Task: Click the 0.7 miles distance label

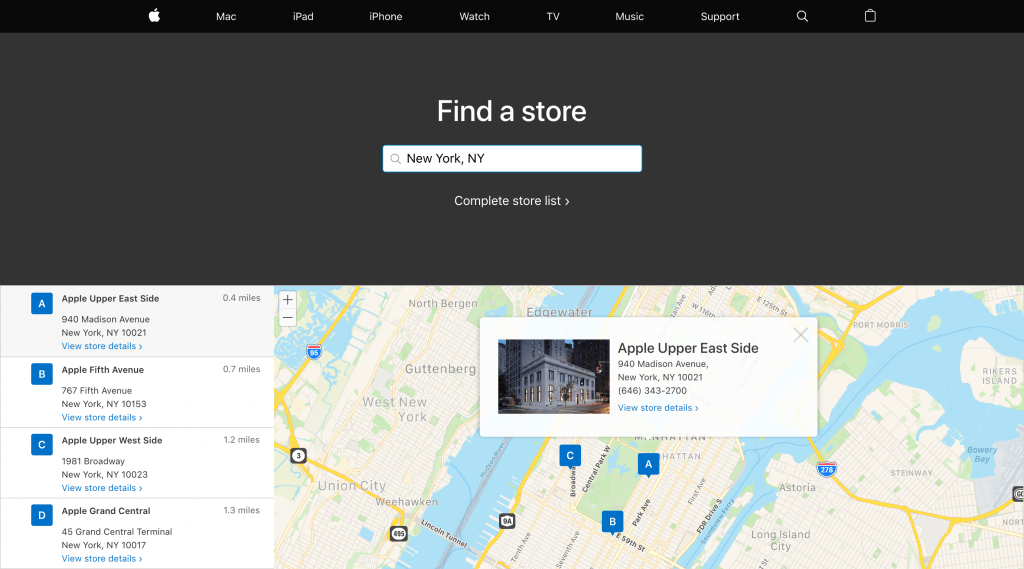Action: pyautogui.click(x=242, y=369)
